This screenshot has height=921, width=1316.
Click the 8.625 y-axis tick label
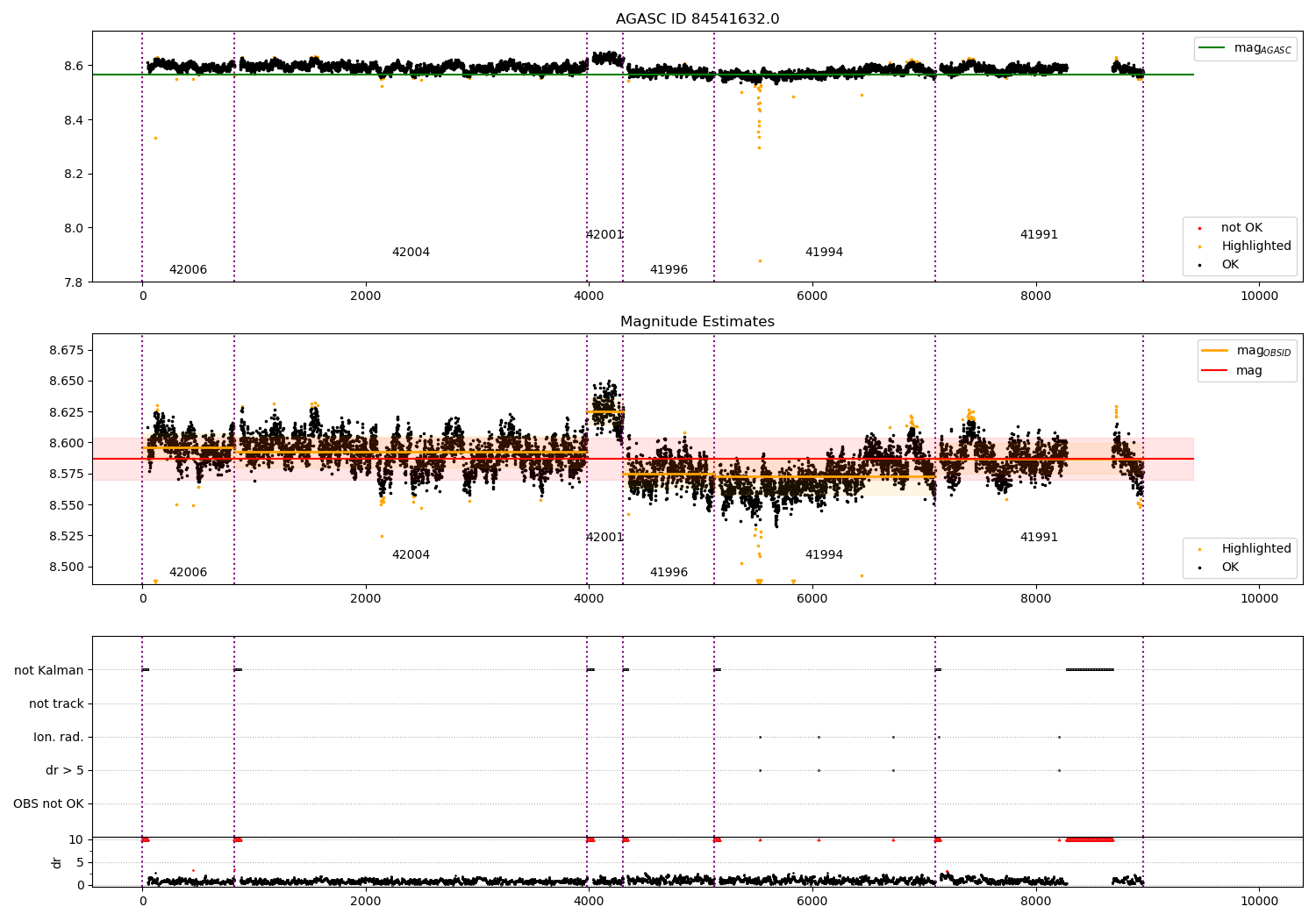[x=67, y=412]
